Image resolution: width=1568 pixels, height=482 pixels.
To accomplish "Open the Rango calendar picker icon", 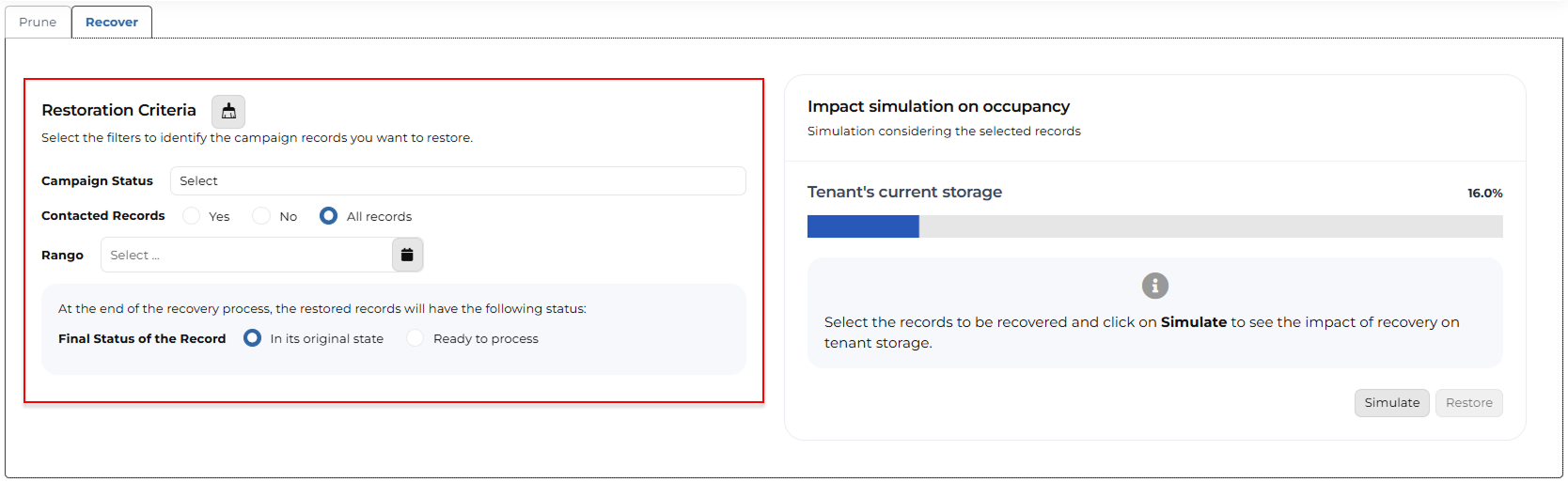I will click(407, 255).
